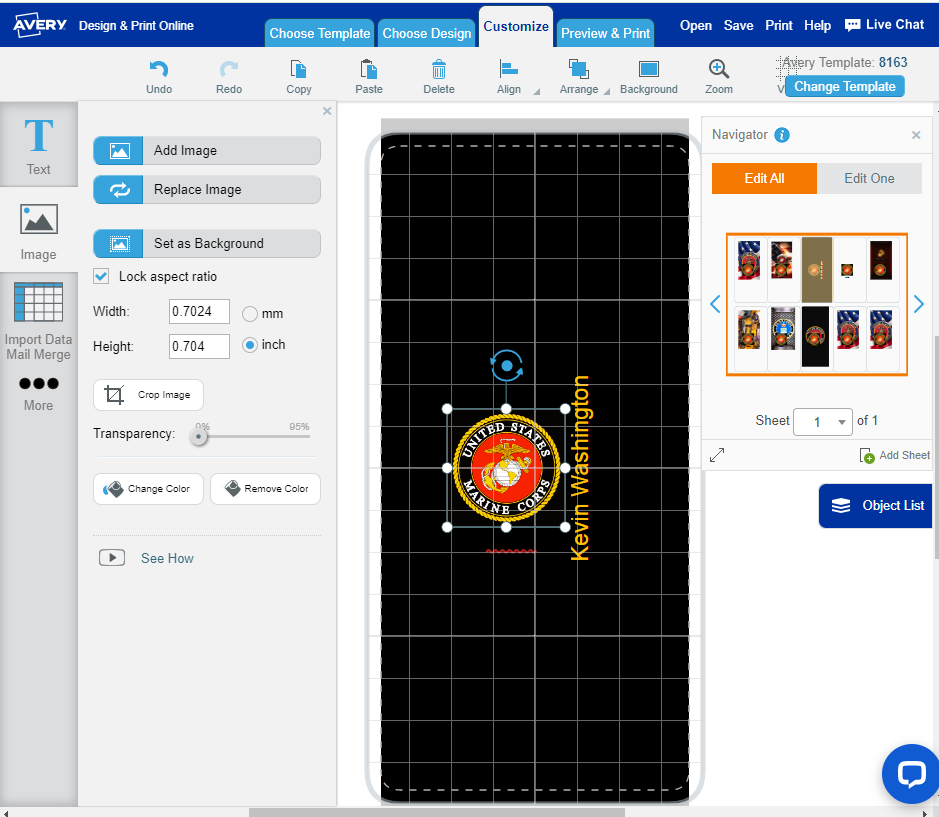Click the Background toolbar icon
939x817 pixels.
coord(648,69)
